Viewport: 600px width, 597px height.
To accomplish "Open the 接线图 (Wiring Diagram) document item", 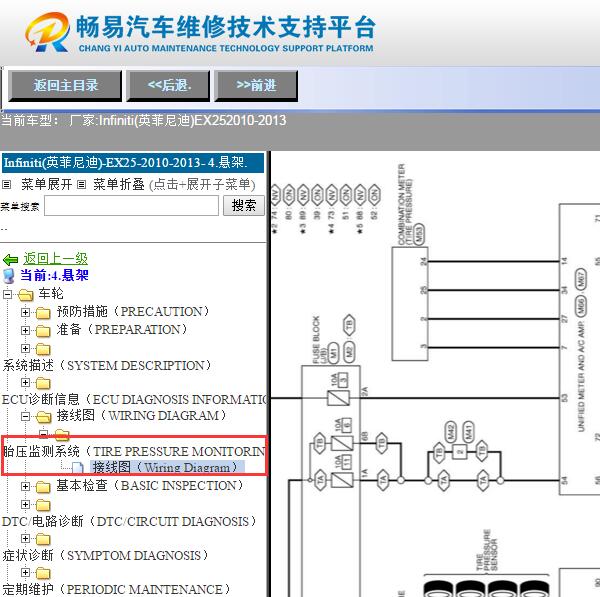I will tap(167, 467).
